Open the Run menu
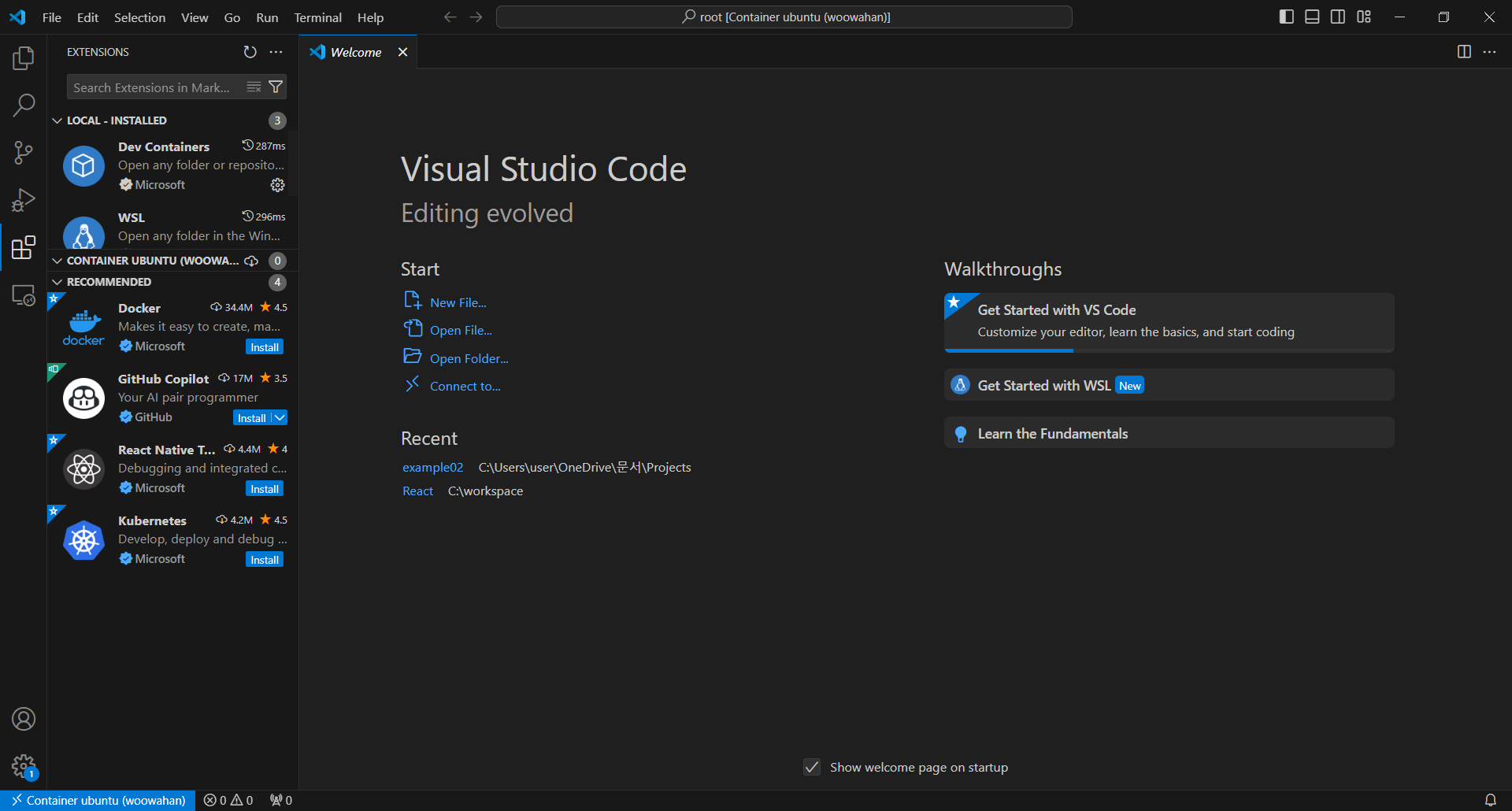1512x811 pixels. (x=267, y=17)
